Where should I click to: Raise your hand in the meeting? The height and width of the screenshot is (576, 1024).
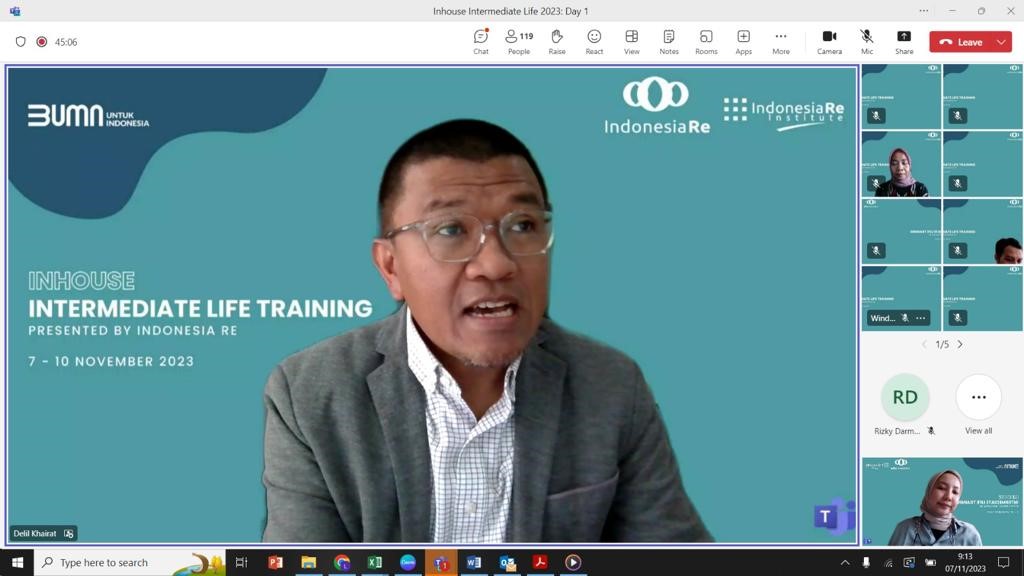(556, 42)
